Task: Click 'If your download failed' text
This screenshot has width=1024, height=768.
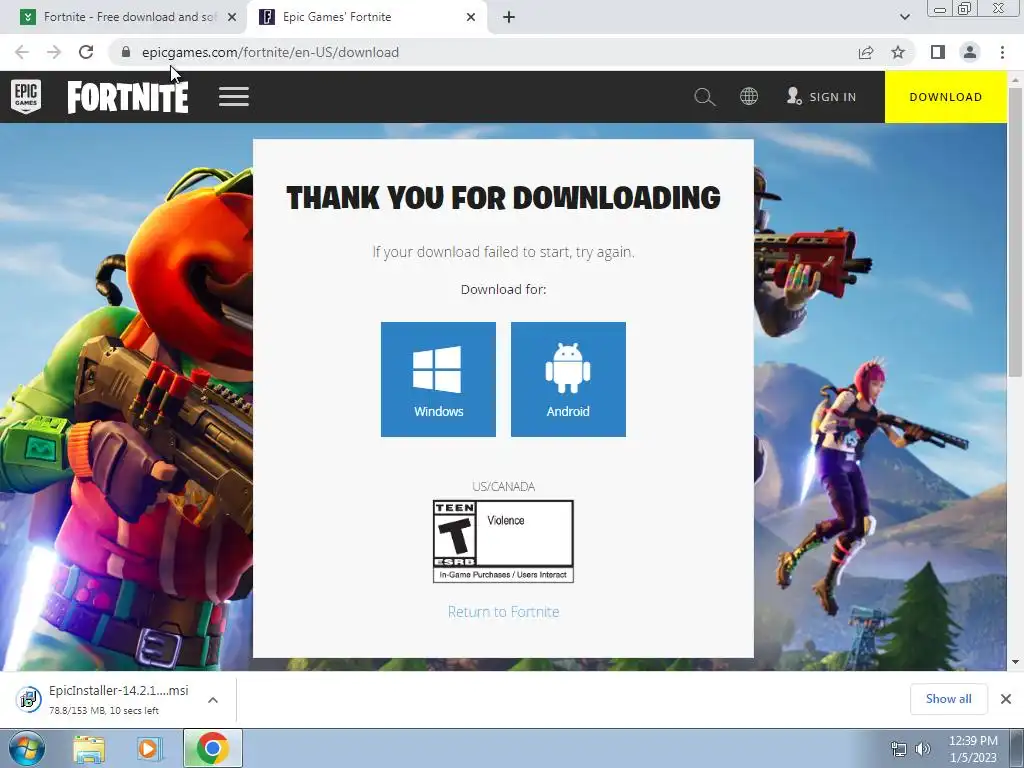Action: coord(504,251)
